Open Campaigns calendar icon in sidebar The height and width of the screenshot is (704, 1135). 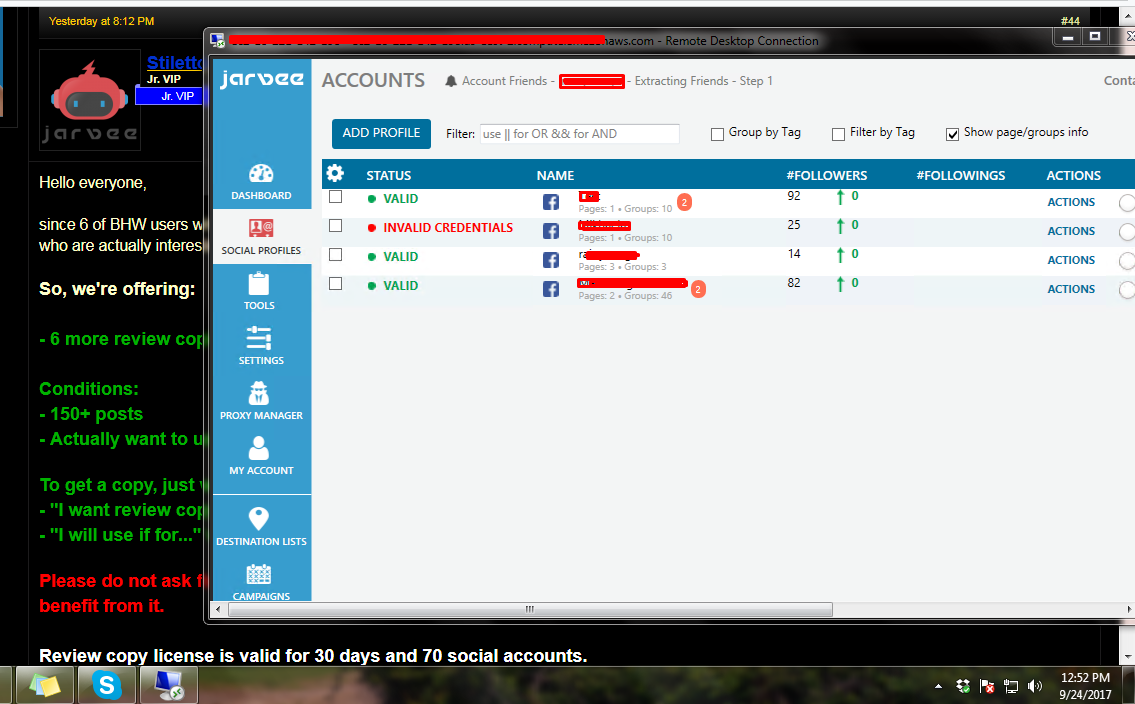[x=258, y=574]
